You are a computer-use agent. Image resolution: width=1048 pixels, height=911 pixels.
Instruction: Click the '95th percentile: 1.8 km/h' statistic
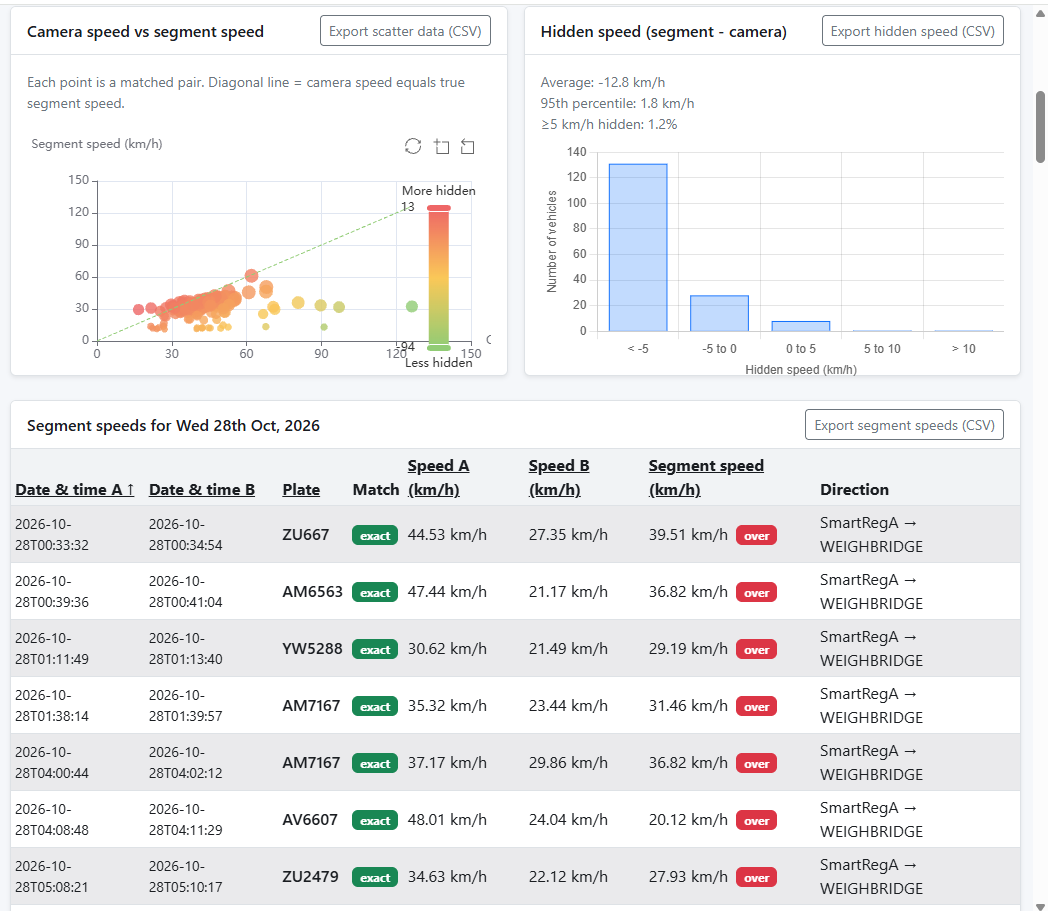pyautogui.click(x=618, y=103)
